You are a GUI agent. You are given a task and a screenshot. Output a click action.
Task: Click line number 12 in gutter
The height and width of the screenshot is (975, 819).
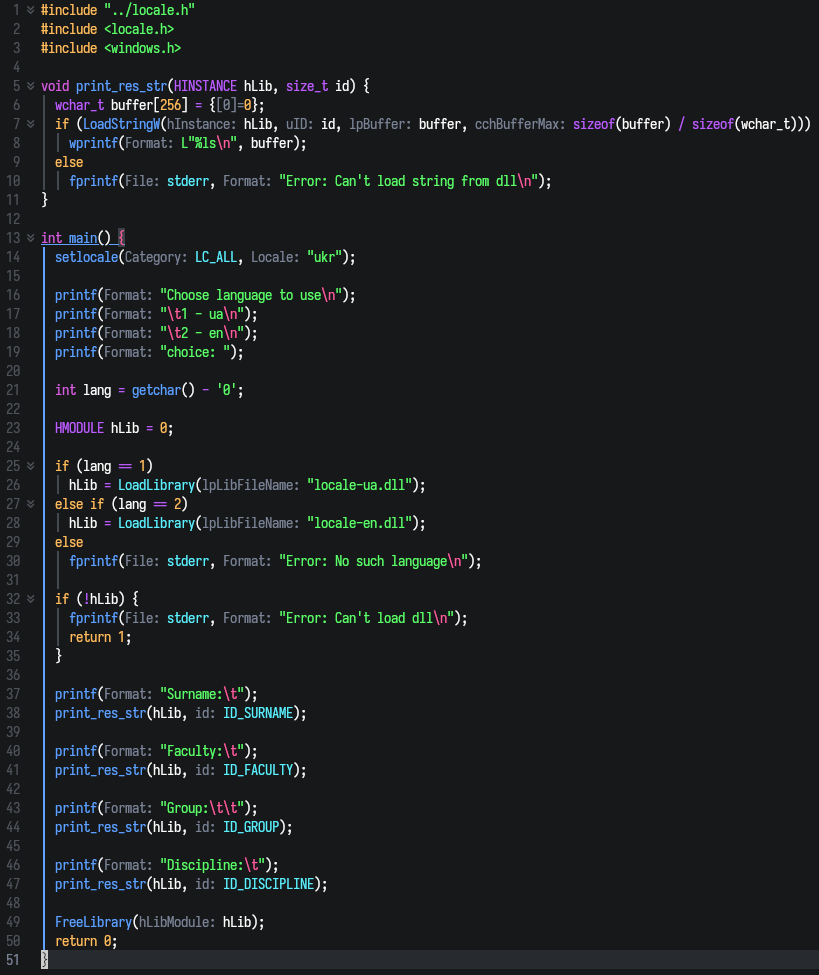tap(13, 219)
